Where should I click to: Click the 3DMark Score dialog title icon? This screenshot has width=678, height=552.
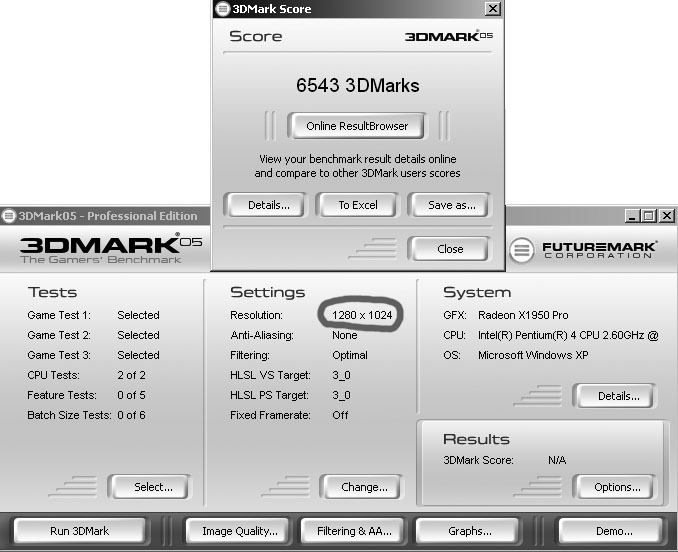(x=222, y=9)
